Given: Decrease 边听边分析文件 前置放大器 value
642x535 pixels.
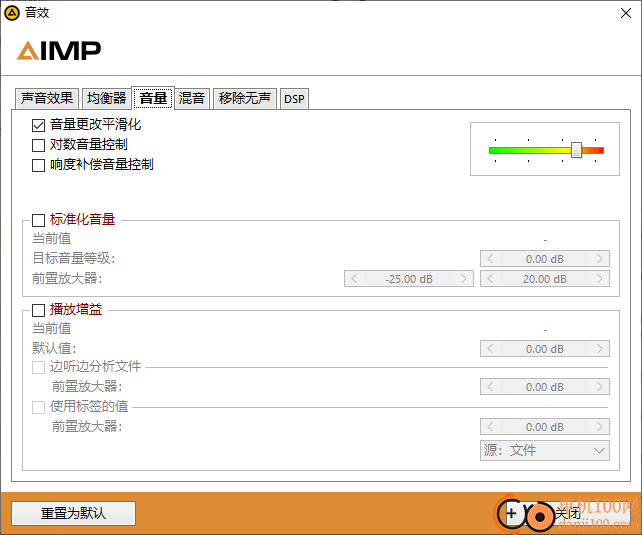Looking at the screenshot, I should (490, 386).
